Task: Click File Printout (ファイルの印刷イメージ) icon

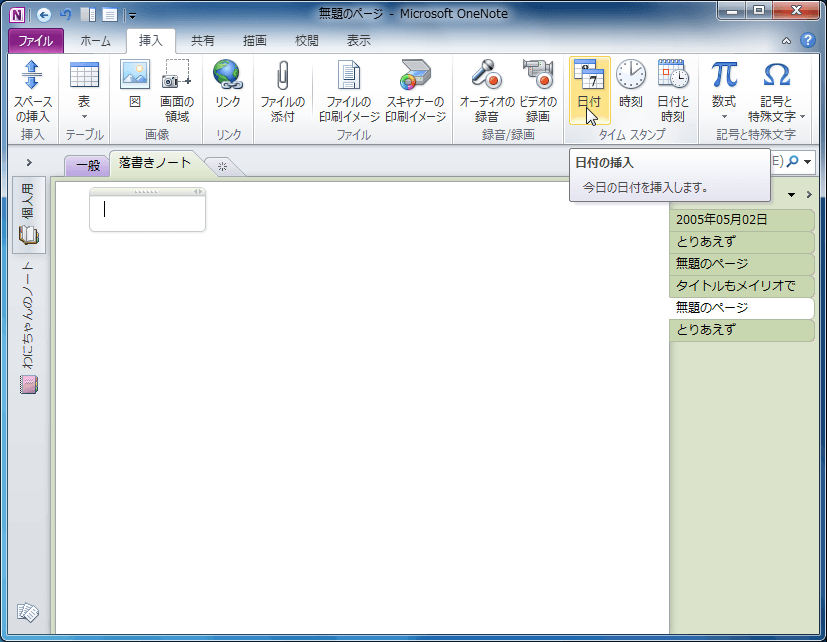Action: [x=349, y=92]
